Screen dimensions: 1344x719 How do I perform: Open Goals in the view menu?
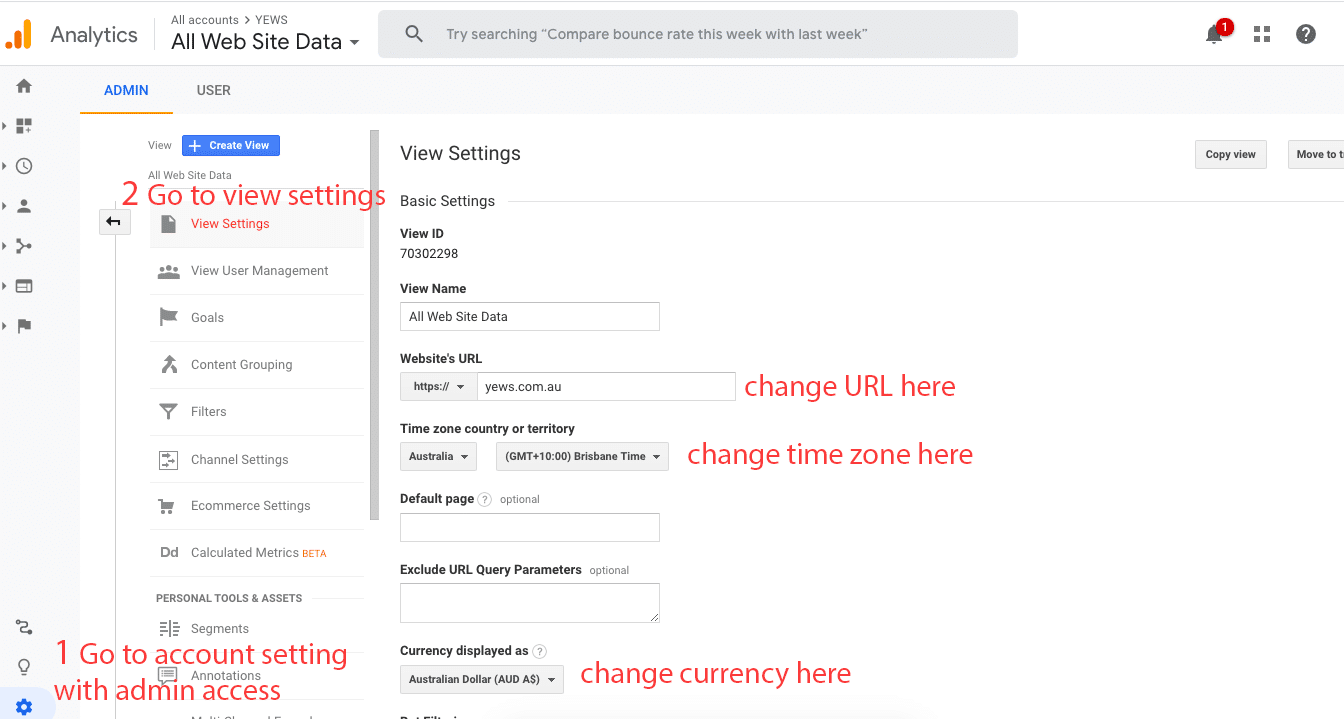click(x=207, y=317)
